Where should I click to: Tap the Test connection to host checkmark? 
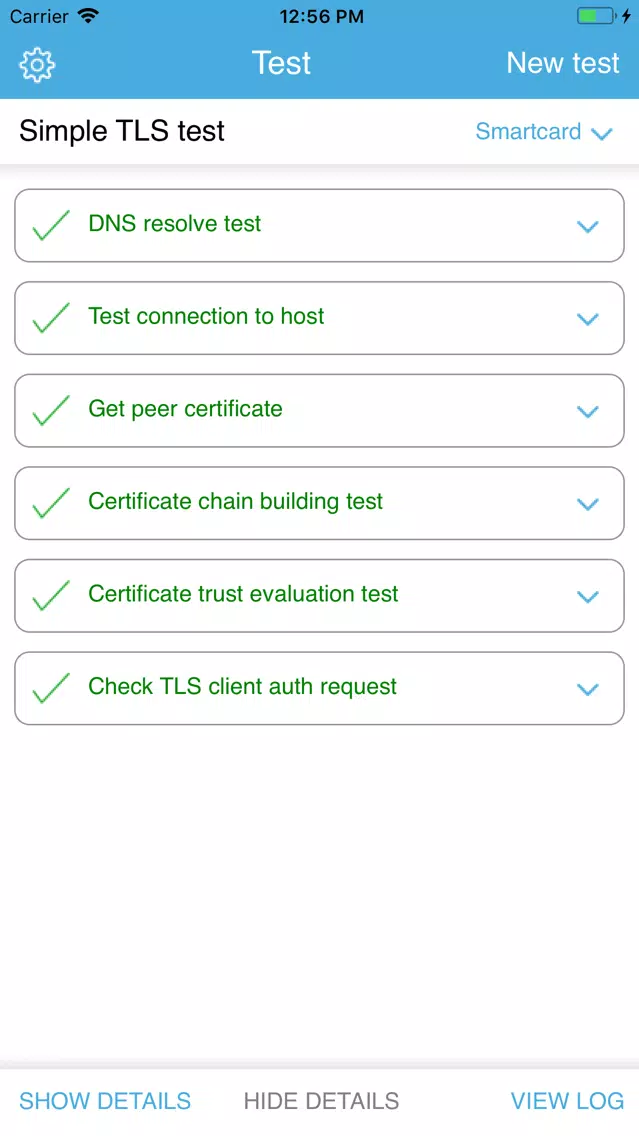click(51, 318)
